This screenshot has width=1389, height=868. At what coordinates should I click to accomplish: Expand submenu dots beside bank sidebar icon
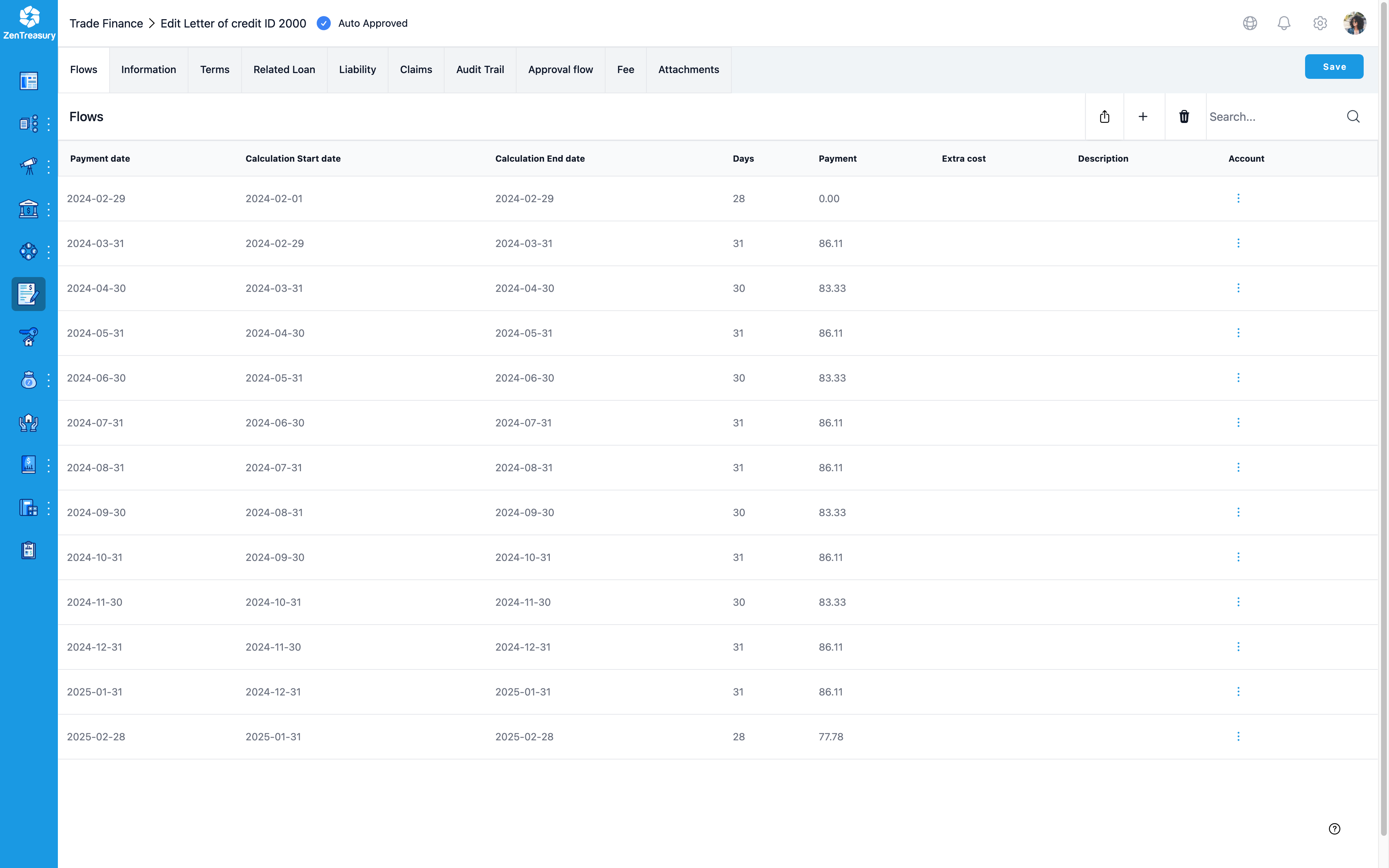click(x=49, y=209)
